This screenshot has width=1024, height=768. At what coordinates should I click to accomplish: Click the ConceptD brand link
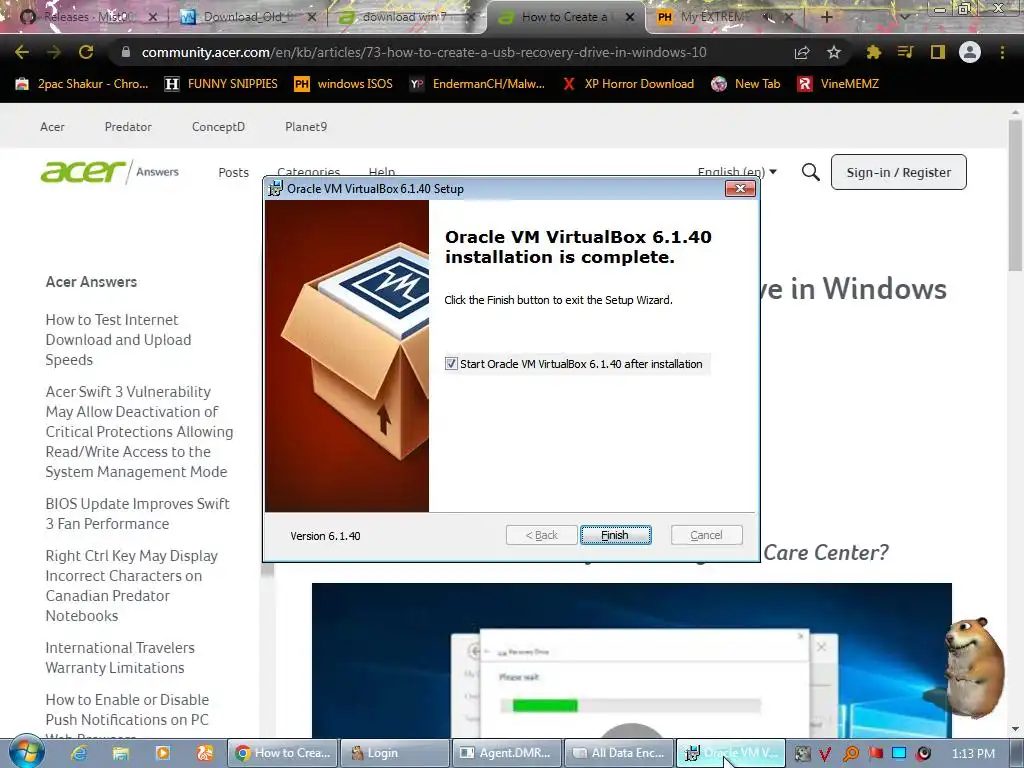tap(218, 127)
